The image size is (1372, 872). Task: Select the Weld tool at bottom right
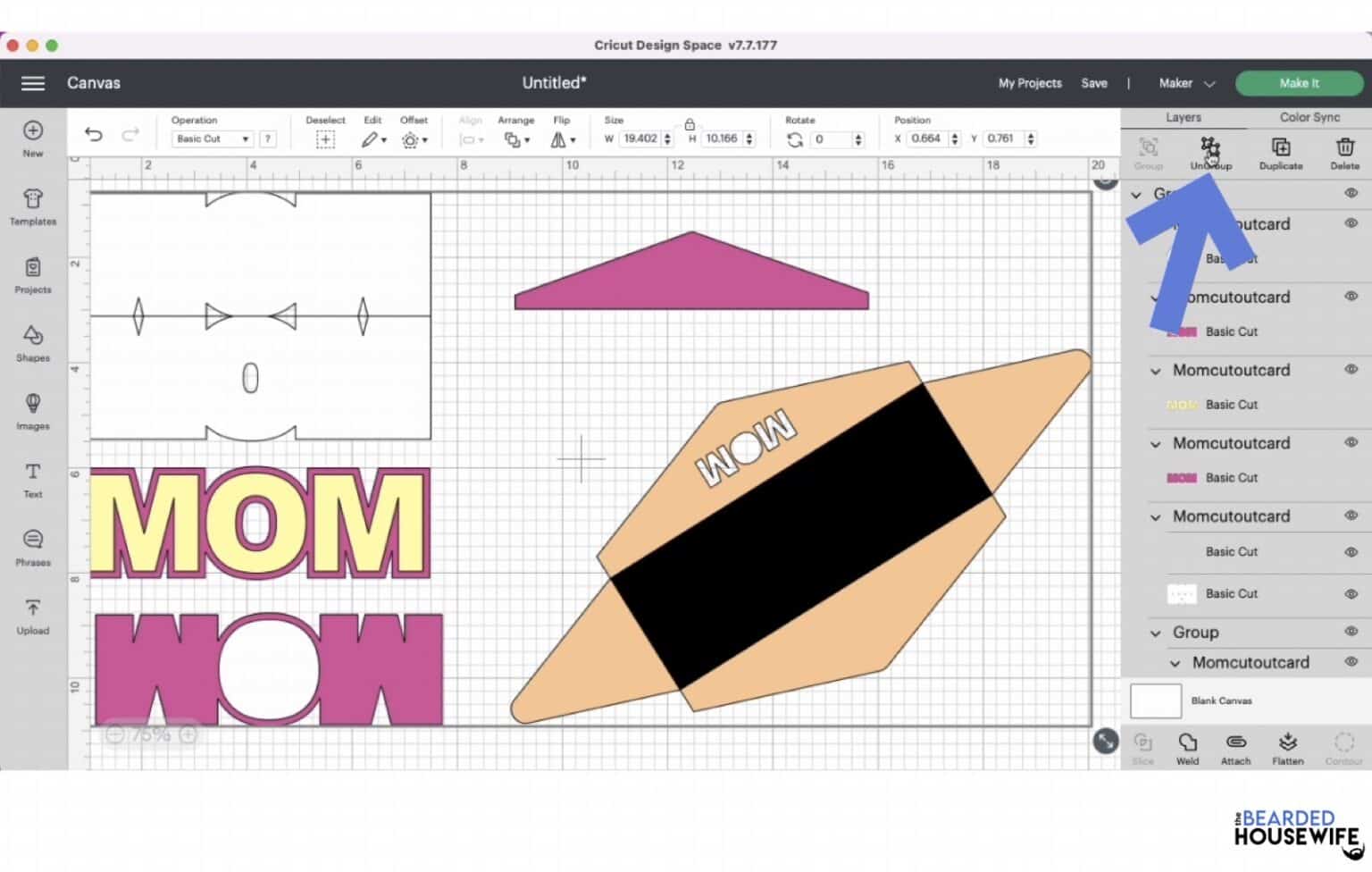1188,747
